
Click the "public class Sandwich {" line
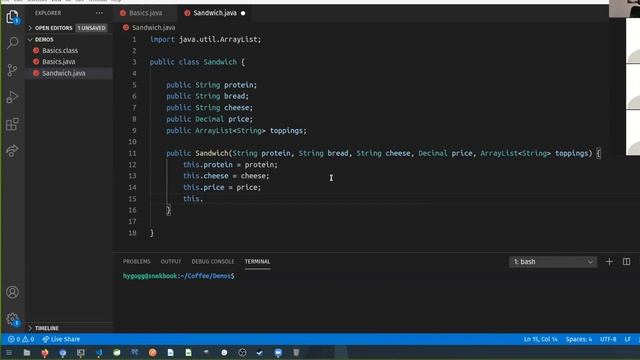tap(197, 62)
